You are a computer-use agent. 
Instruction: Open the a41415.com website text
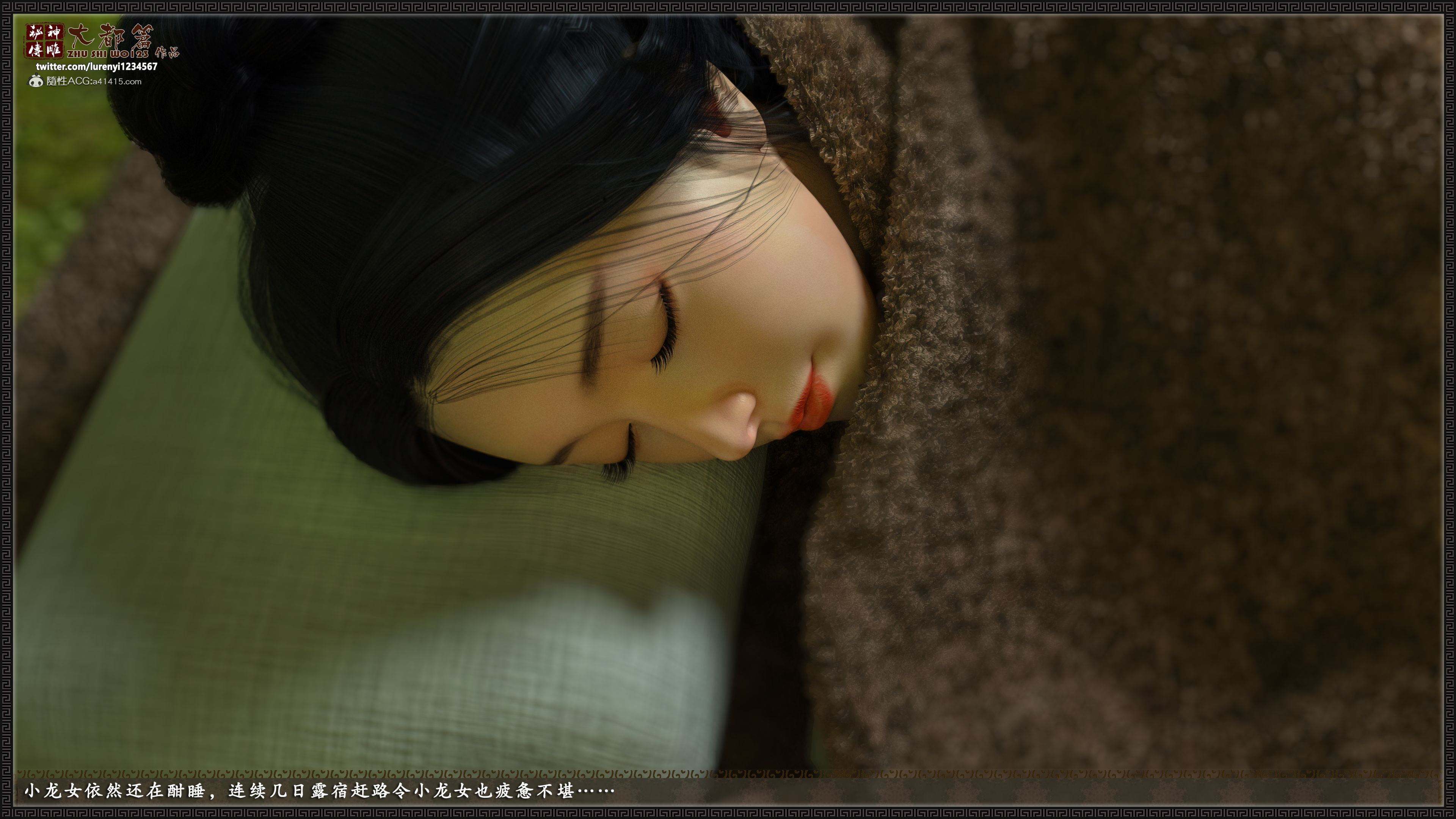click(x=117, y=82)
